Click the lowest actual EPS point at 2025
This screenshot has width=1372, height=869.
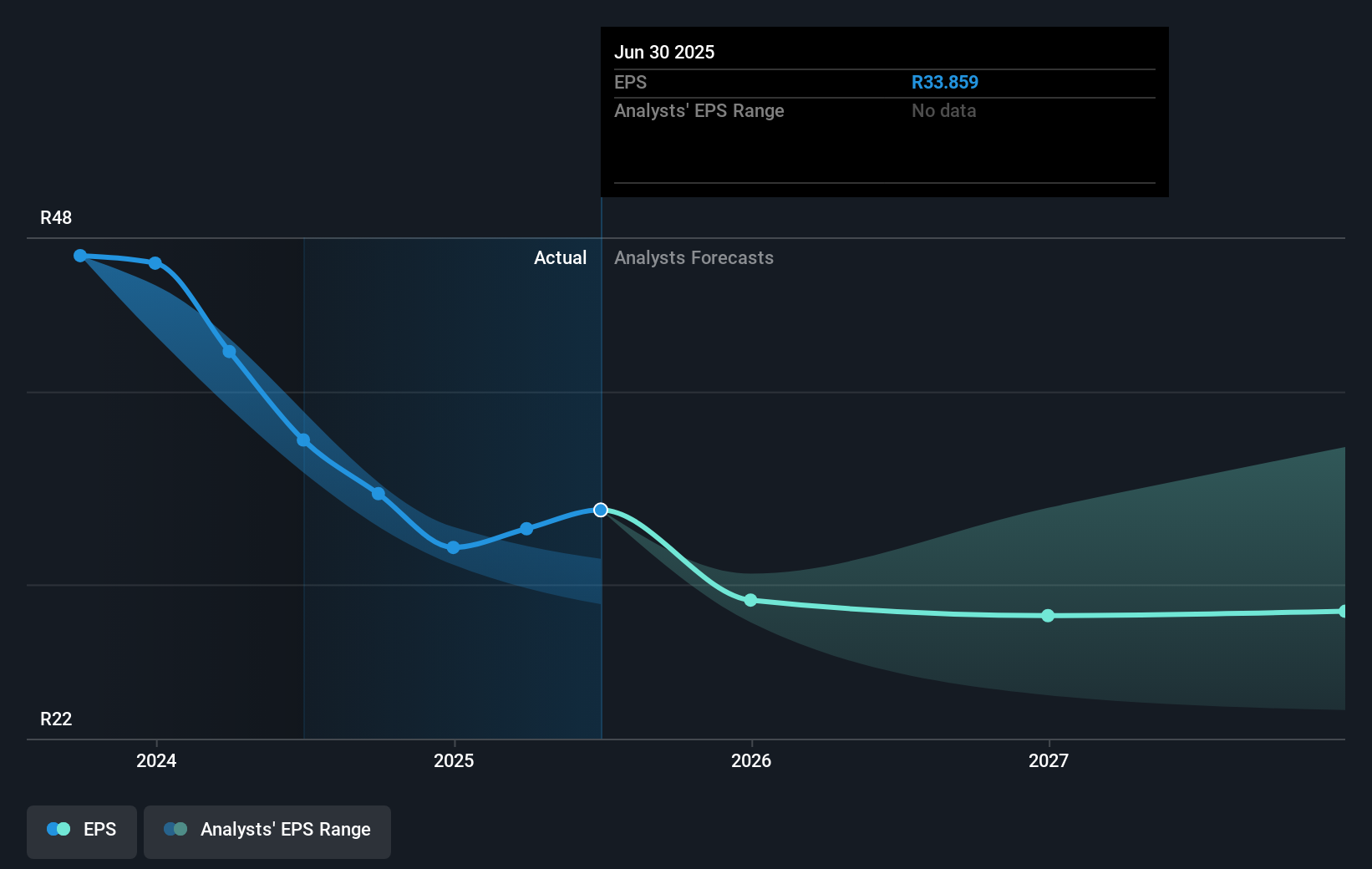click(453, 547)
